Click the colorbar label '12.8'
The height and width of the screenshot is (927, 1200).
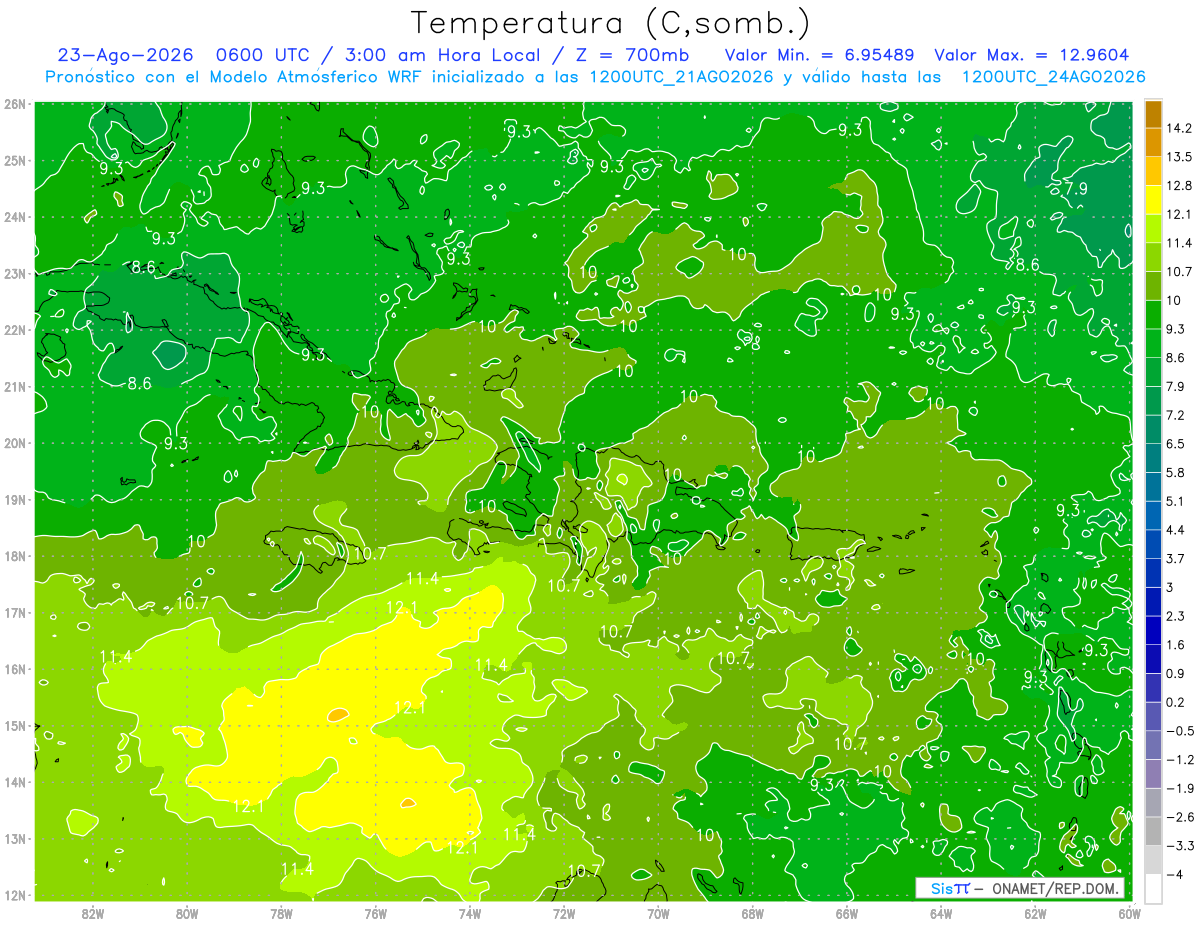[1180, 185]
